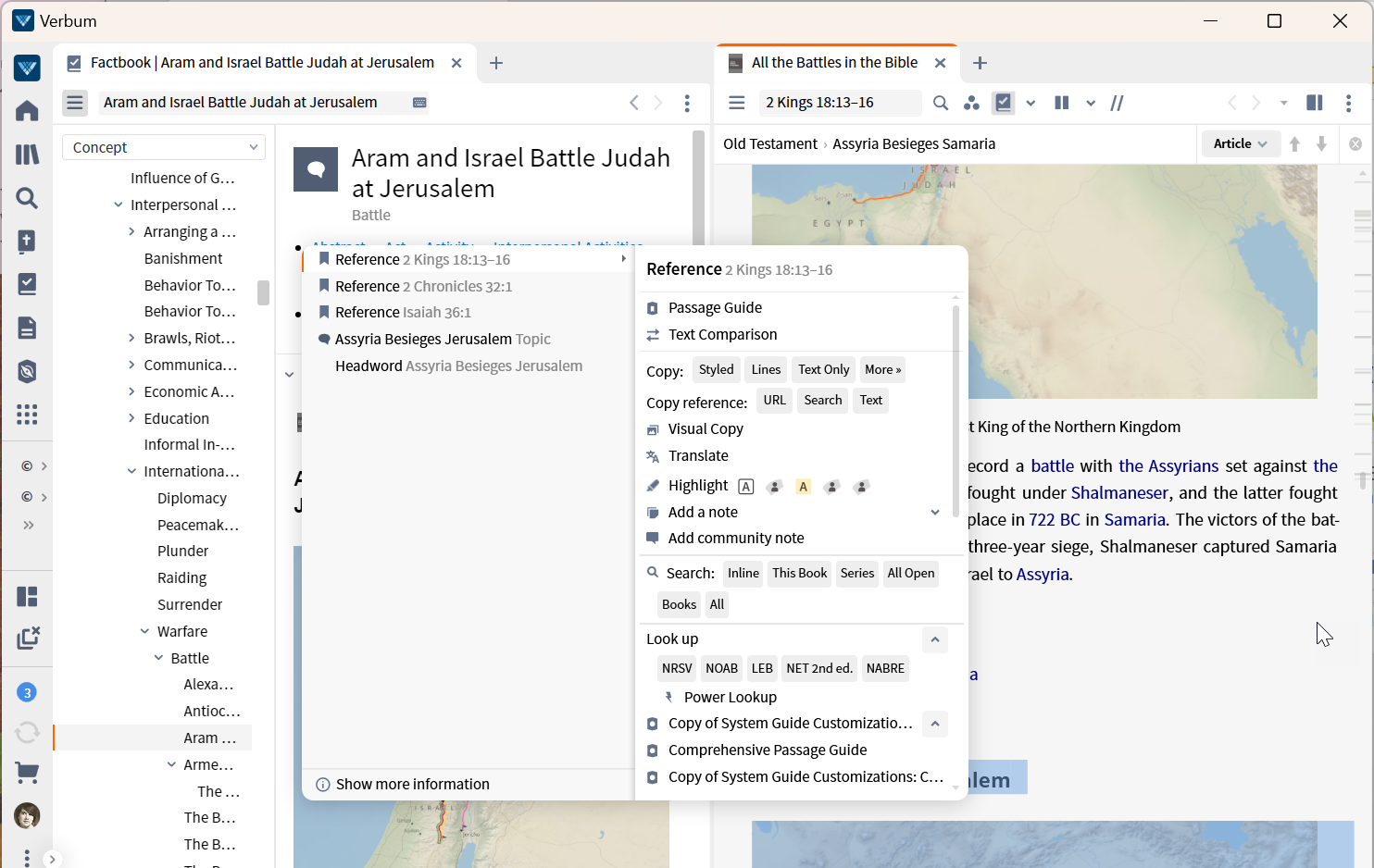The height and width of the screenshot is (868, 1374).
Task: Choose Text Comparison in the context menu
Action: tap(722, 335)
